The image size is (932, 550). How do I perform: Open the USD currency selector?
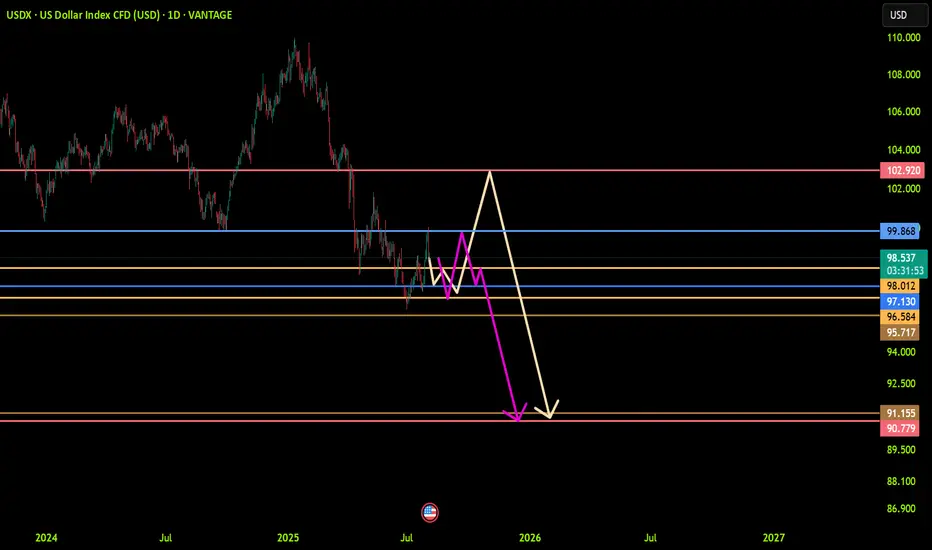click(x=905, y=15)
